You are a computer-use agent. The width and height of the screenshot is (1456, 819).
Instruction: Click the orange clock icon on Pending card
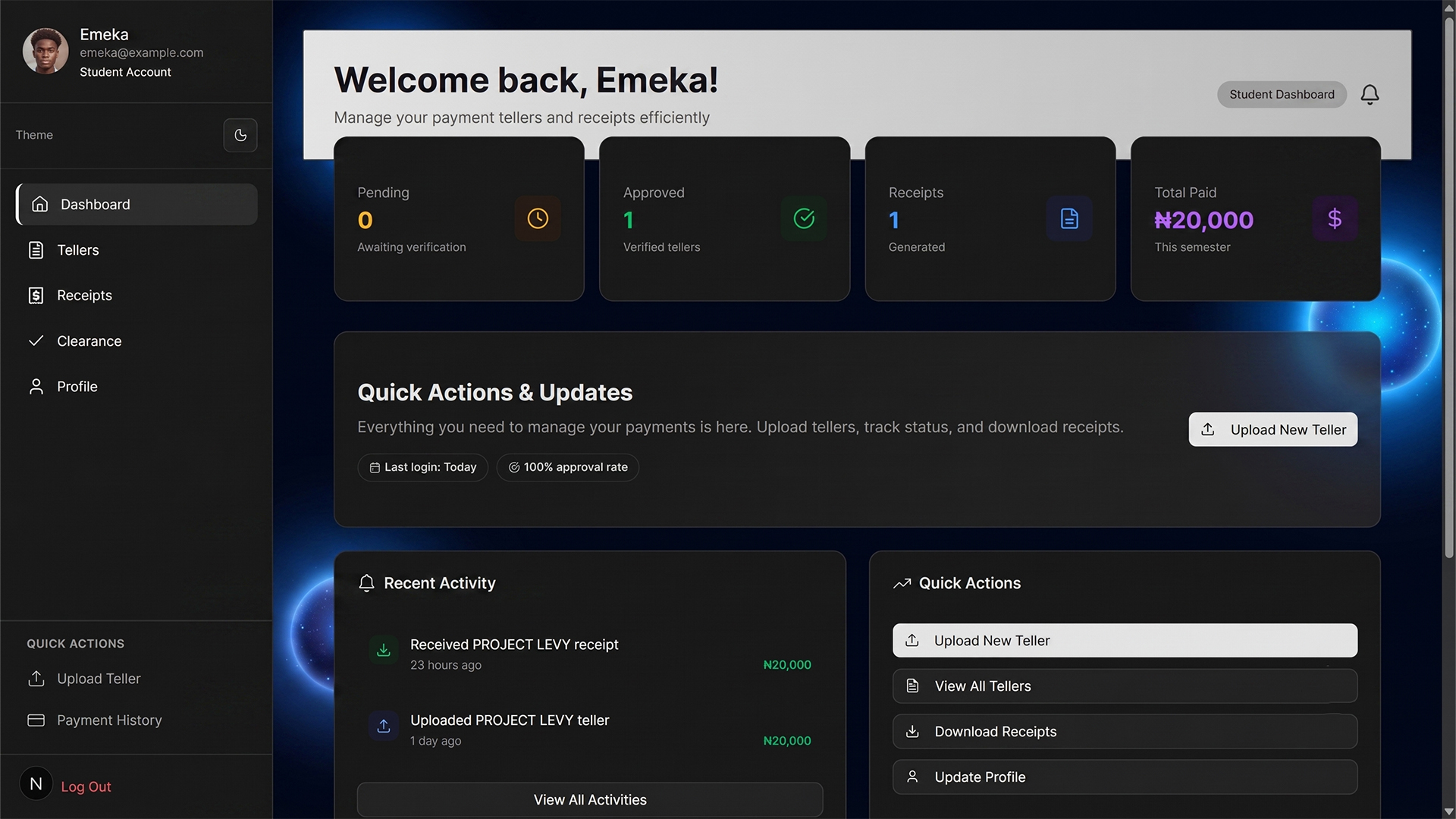[538, 218]
